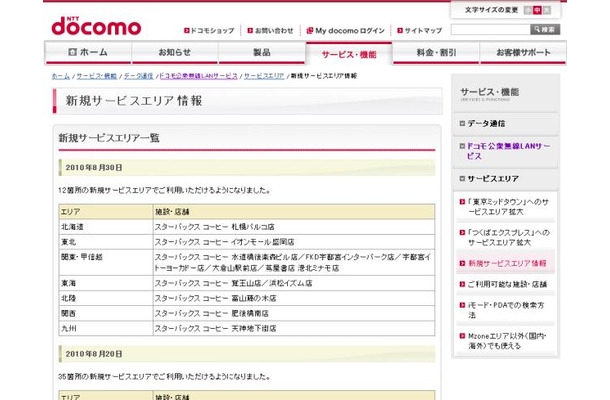Click the データ通信 breadcrumb link
This screenshot has width=610, height=400.
[139, 76]
